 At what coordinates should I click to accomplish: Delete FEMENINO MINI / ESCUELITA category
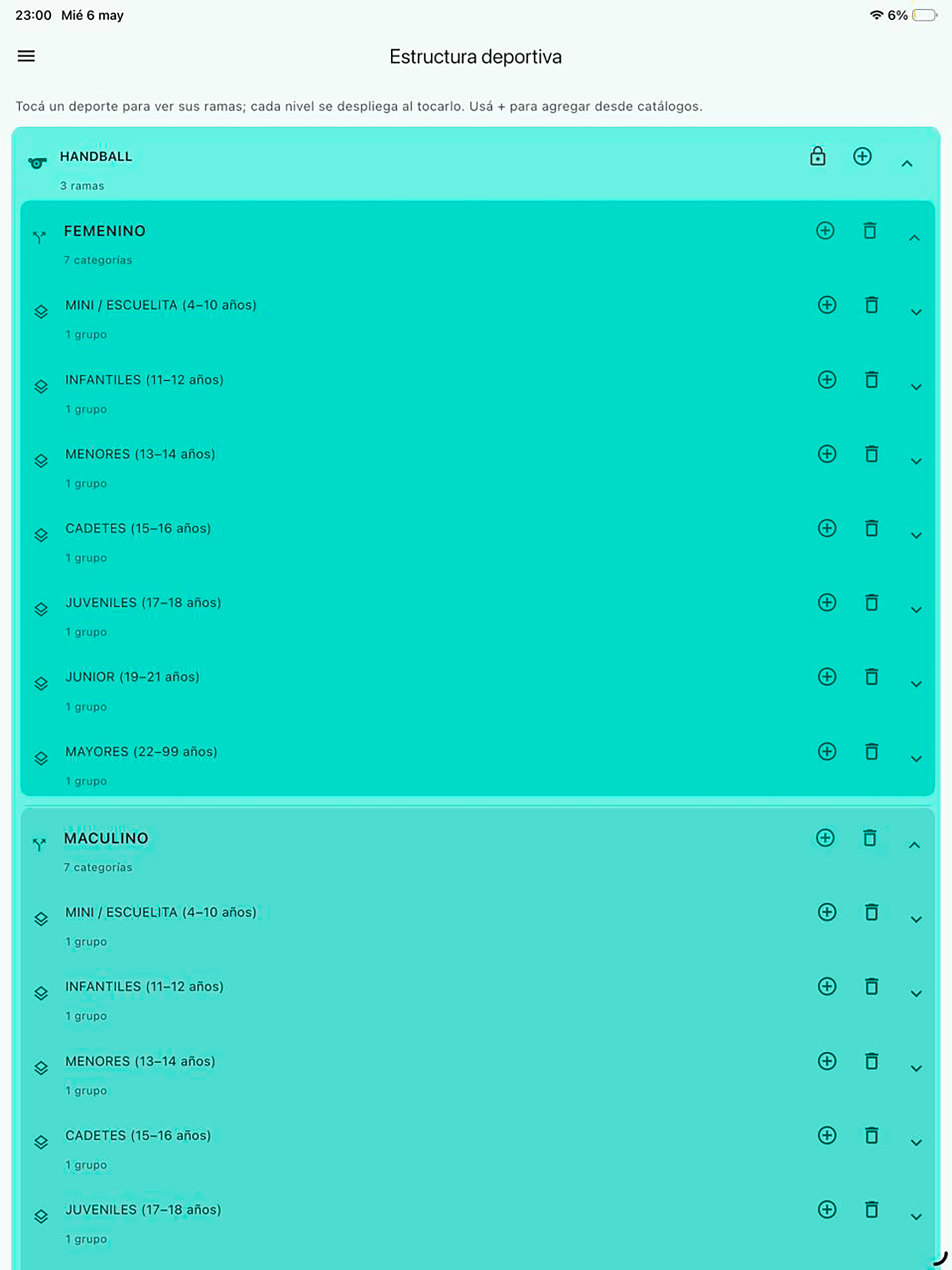872,305
